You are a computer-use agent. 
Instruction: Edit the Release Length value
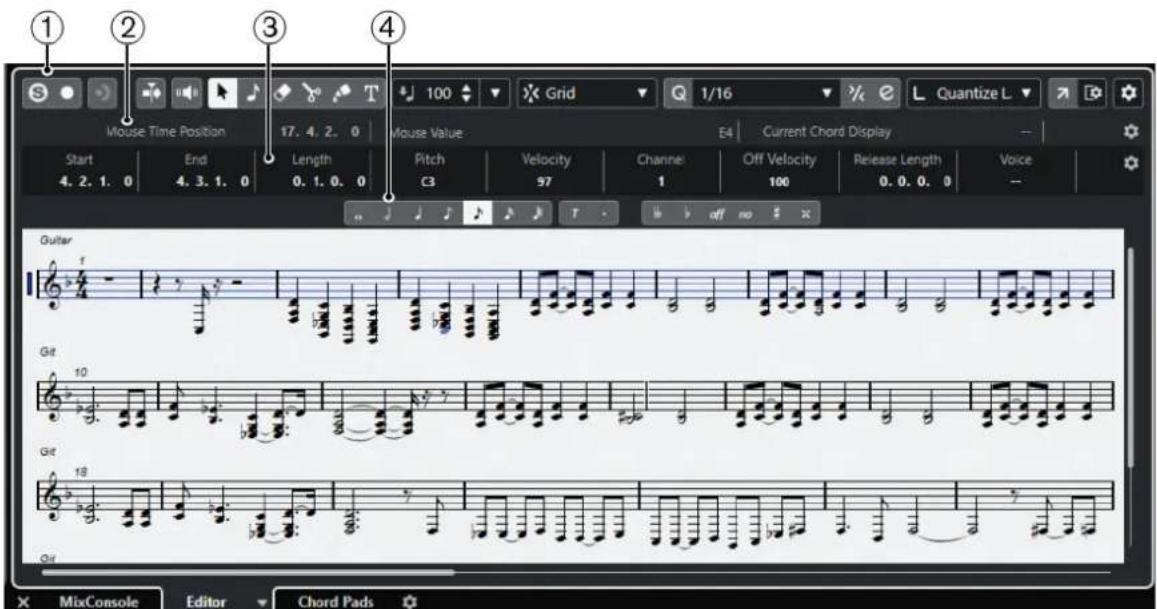point(915,182)
